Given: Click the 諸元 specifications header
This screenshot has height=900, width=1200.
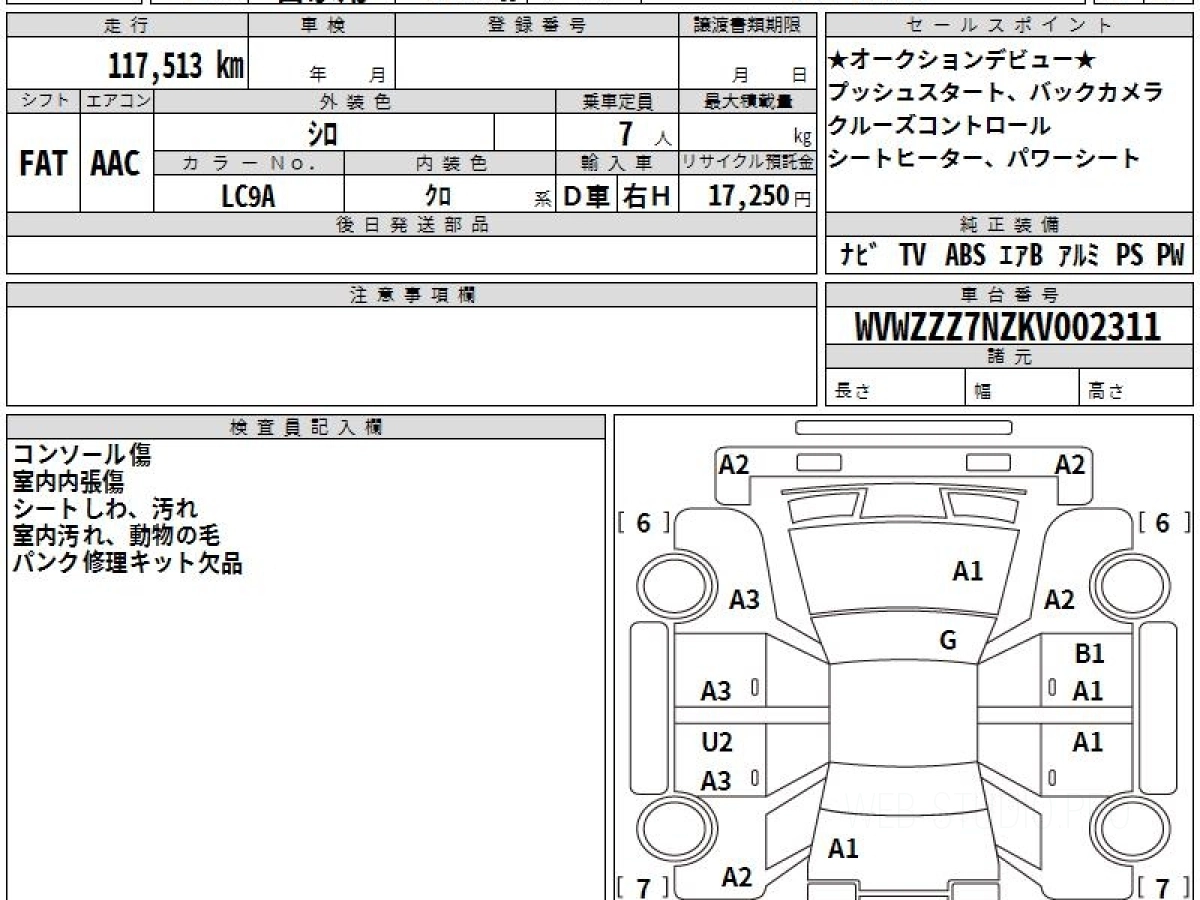Looking at the screenshot, I should [x=1009, y=357].
